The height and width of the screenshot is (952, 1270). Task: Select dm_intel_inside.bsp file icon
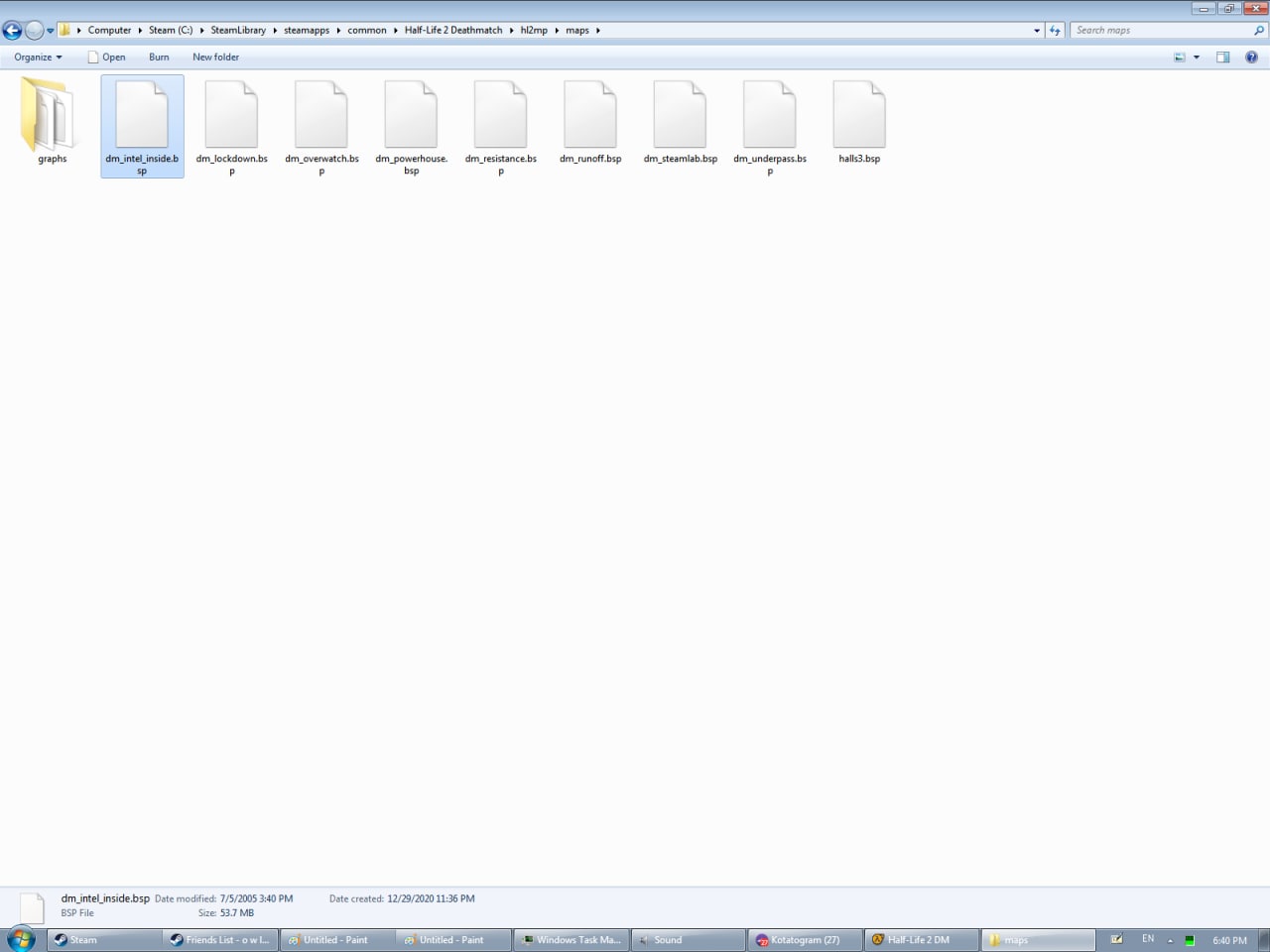point(142,115)
